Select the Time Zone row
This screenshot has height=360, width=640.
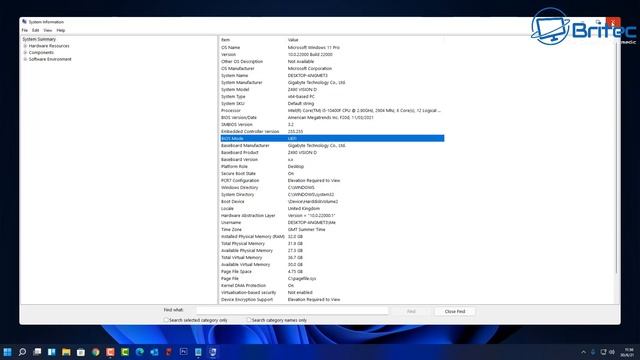[x=332, y=229]
